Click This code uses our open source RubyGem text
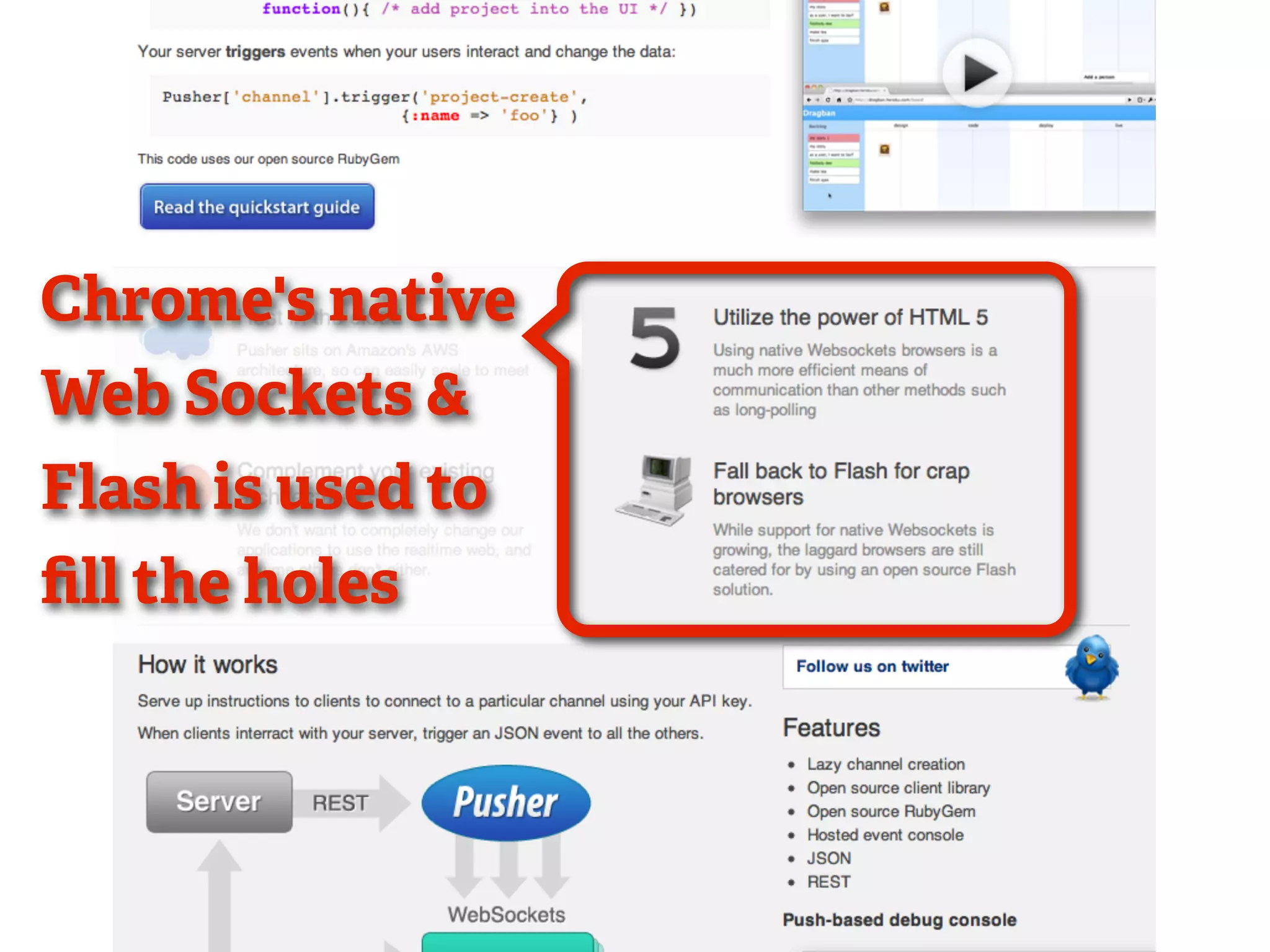This screenshot has width=1270, height=952. tap(269, 159)
